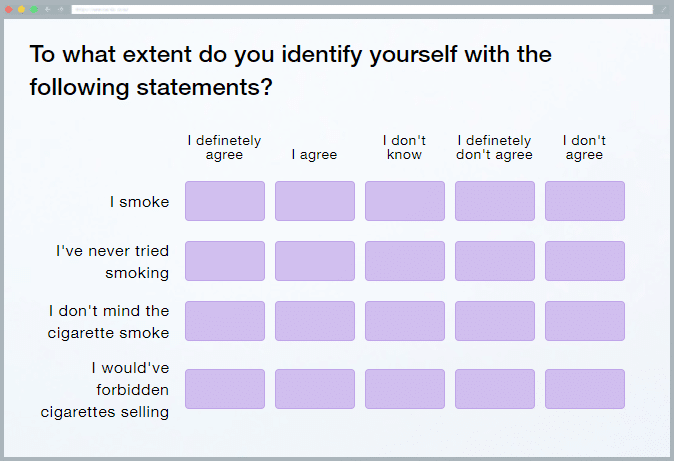This screenshot has height=461, width=674.
Task: Select 'I agree' for don't mind cigarette smoke
Action: [315, 321]
